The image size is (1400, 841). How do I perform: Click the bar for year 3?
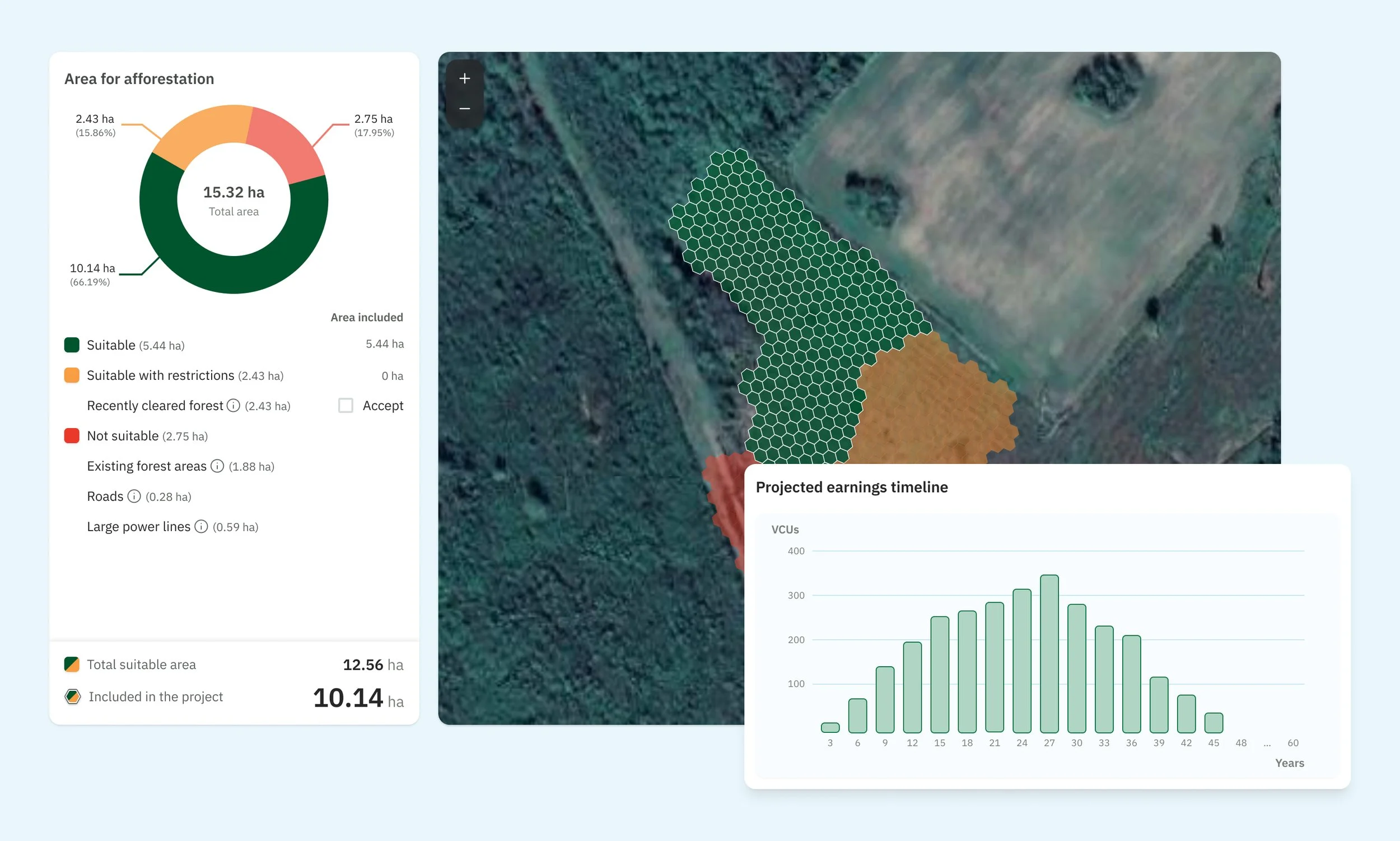click(x=830, y=727)
